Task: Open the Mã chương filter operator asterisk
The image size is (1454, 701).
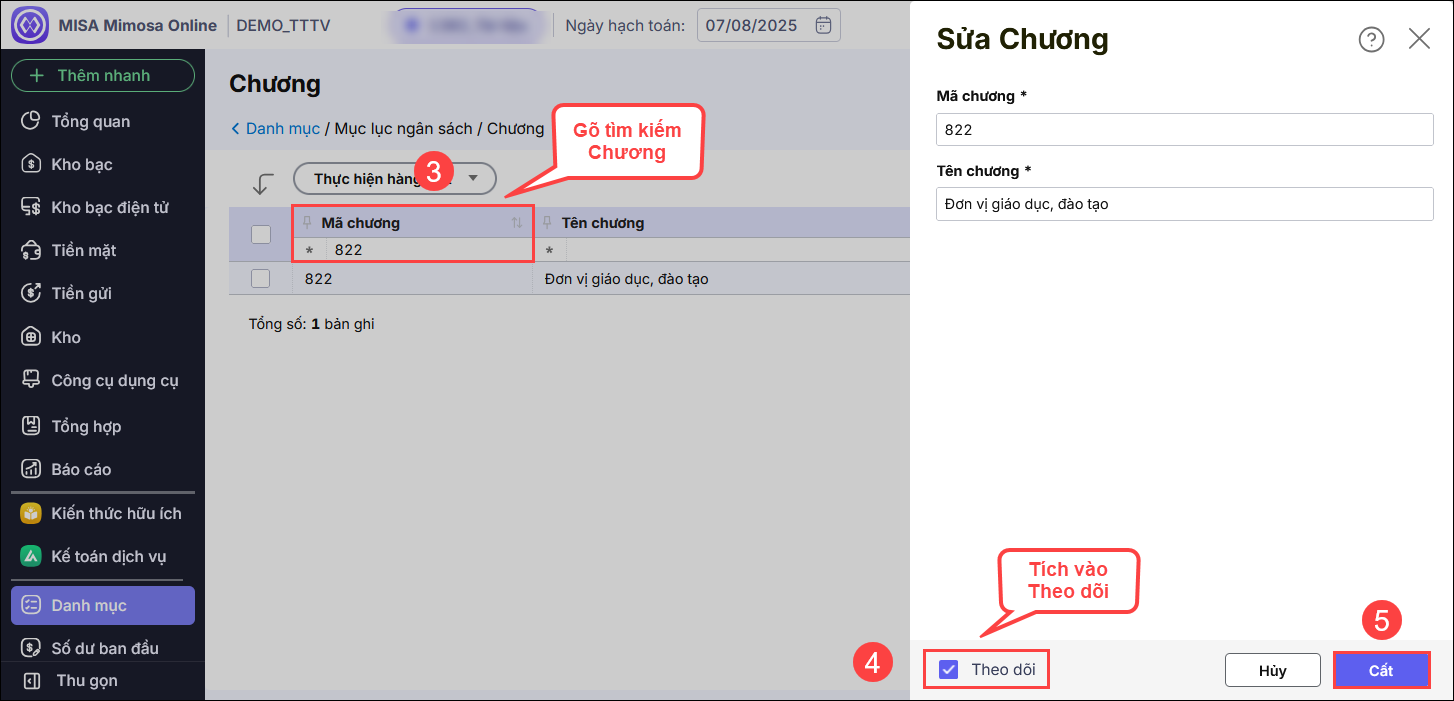Action: pyautogui.click(x=309, y=250)
